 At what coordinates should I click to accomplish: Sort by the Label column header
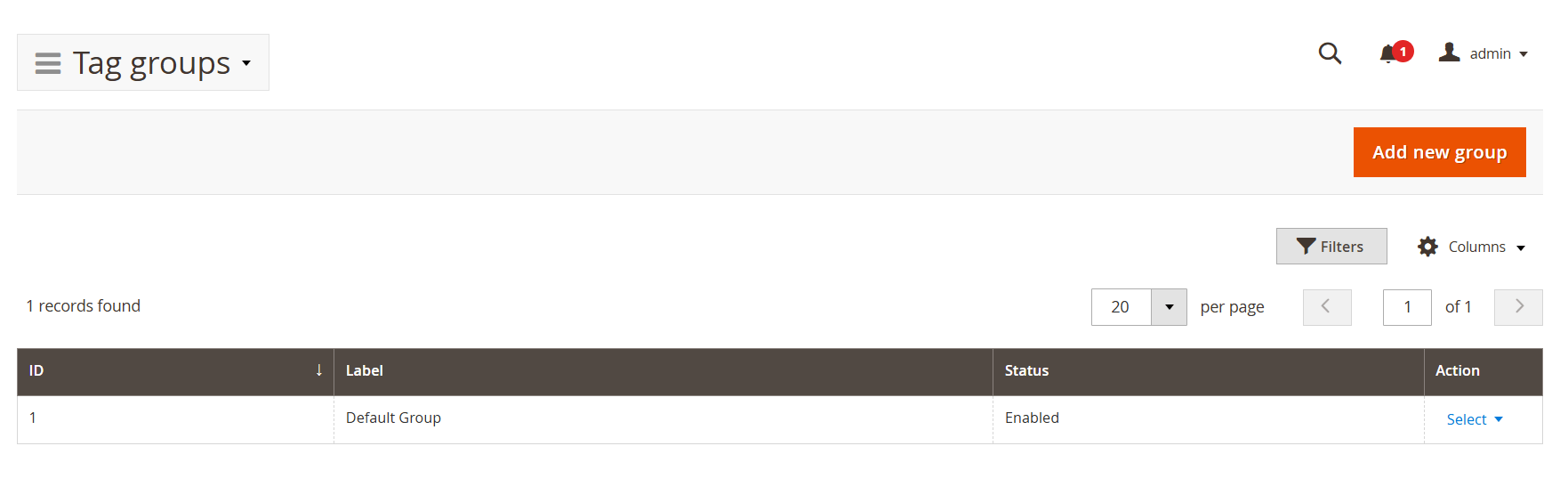[x=365, y=371]
